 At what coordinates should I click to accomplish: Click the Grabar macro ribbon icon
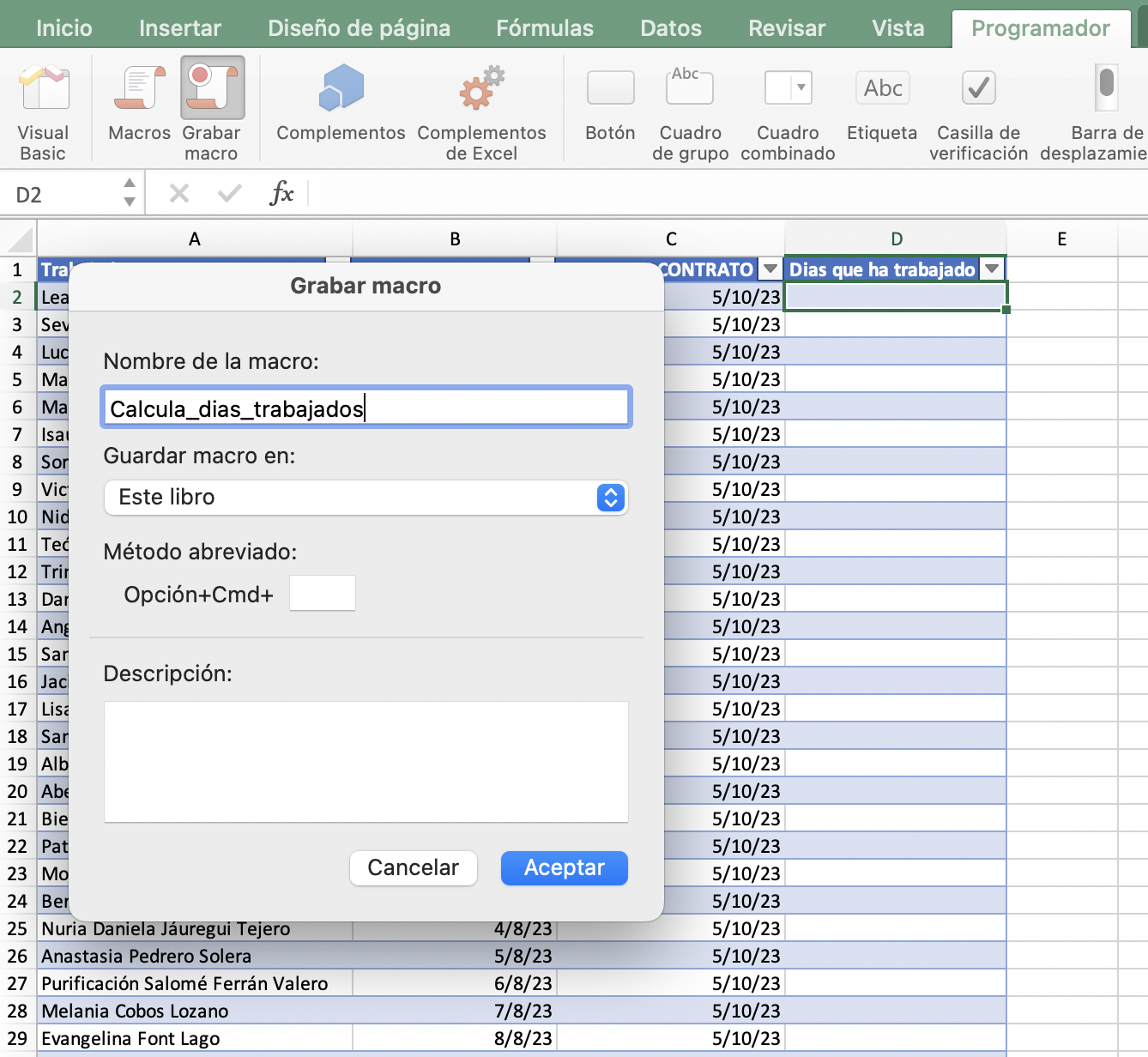[213, 88]
